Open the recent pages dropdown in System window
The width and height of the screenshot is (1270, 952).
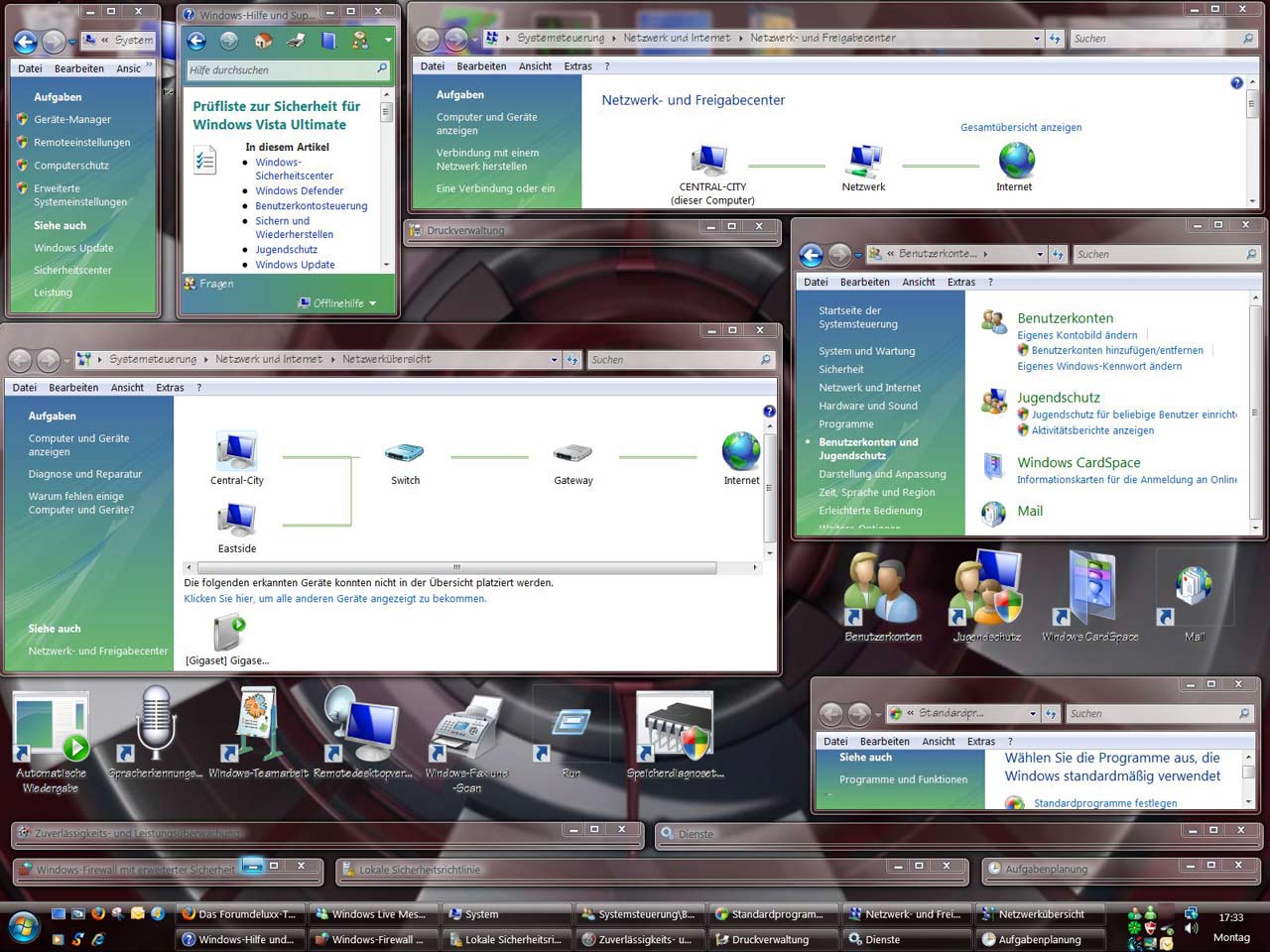[71, 42]
